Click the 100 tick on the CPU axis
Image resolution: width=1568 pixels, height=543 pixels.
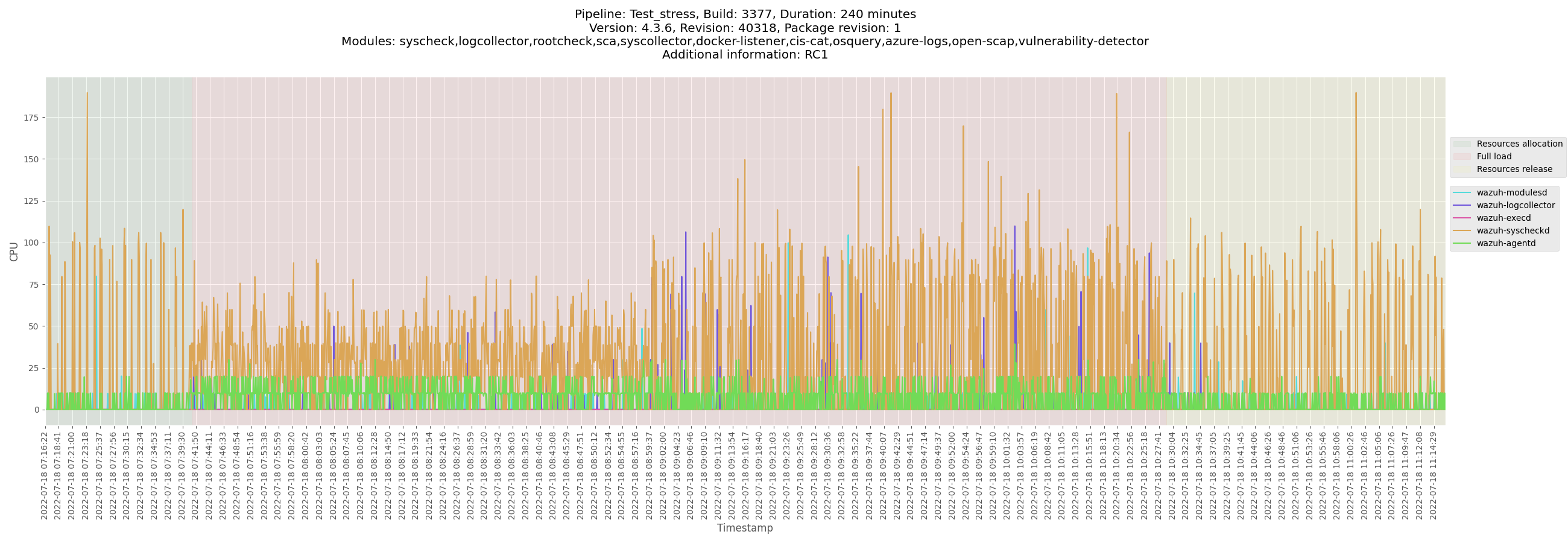click(31, 243)
